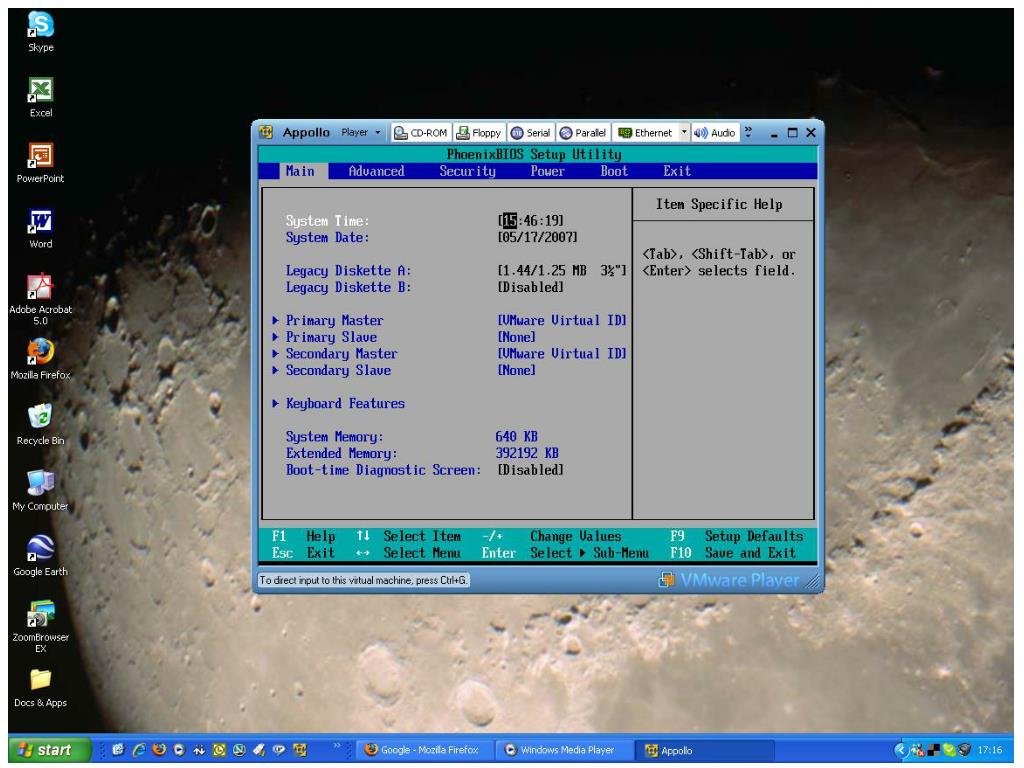Open the Exit BIOS tab

[x=677, y=171]
